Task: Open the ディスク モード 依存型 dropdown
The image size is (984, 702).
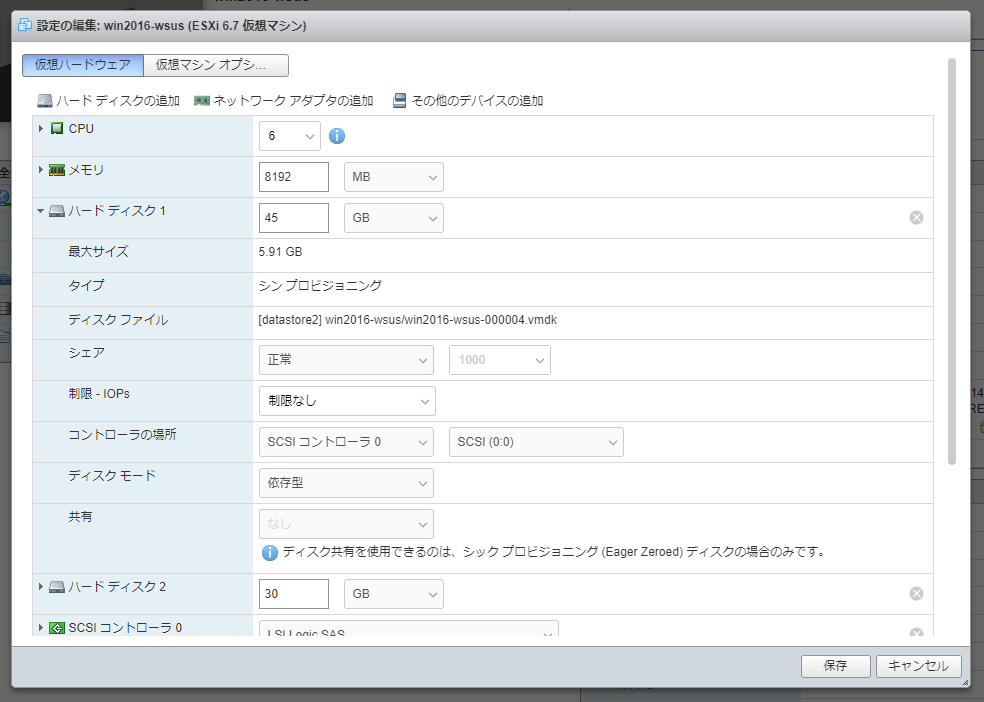Action: click(346, 483)
